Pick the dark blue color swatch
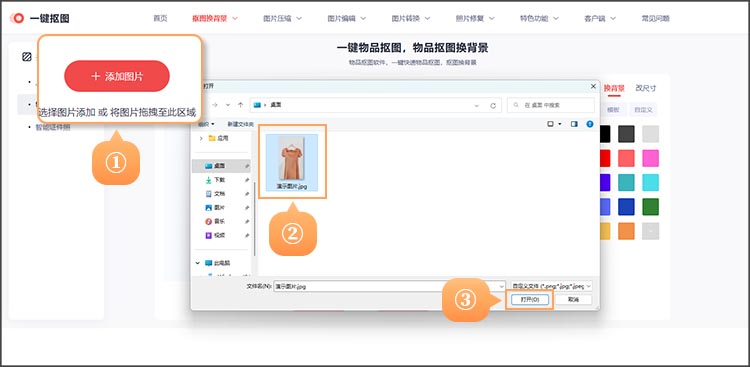 626,207
